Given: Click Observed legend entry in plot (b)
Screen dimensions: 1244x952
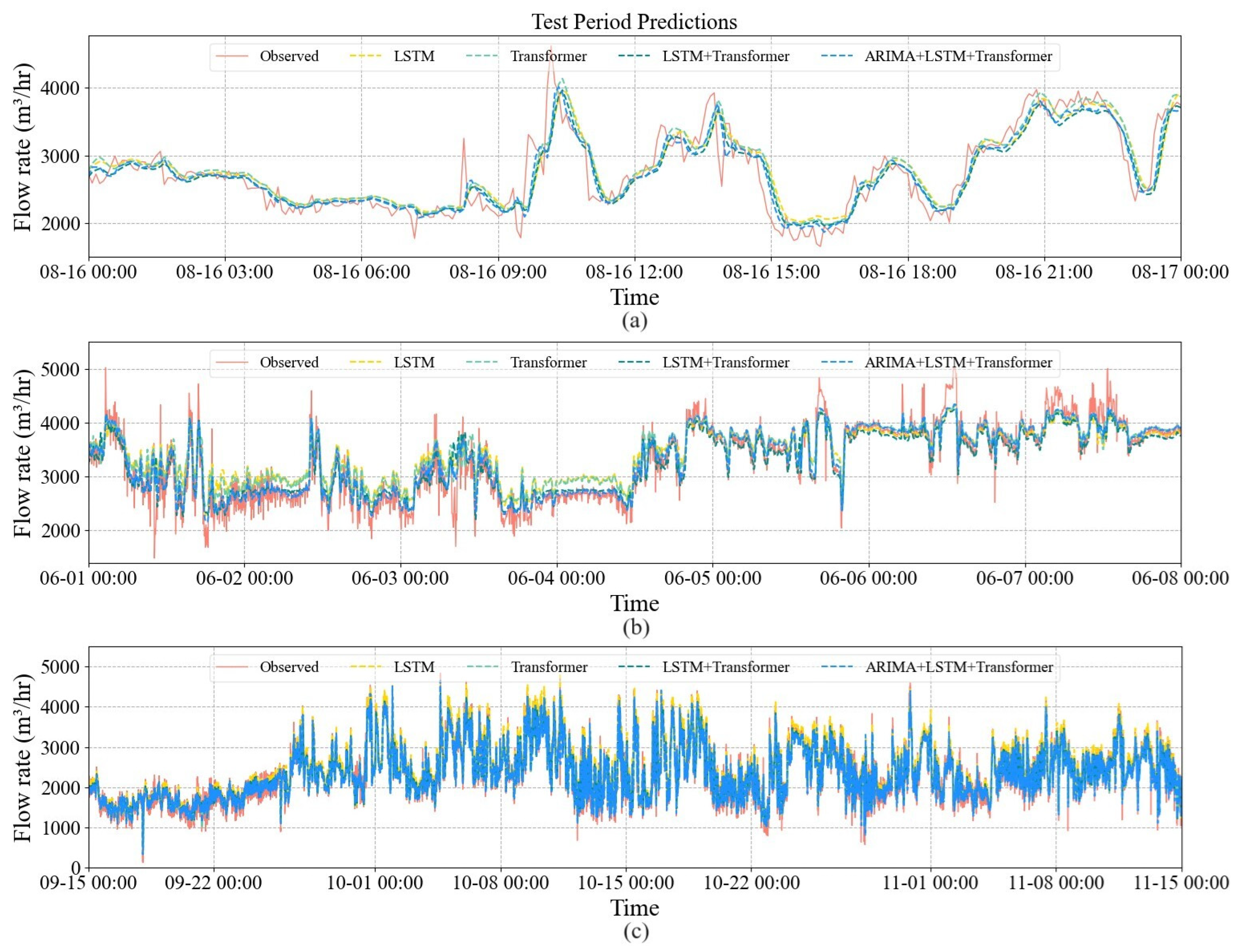Looking at the screenshot, I should (x=288, y=362).
